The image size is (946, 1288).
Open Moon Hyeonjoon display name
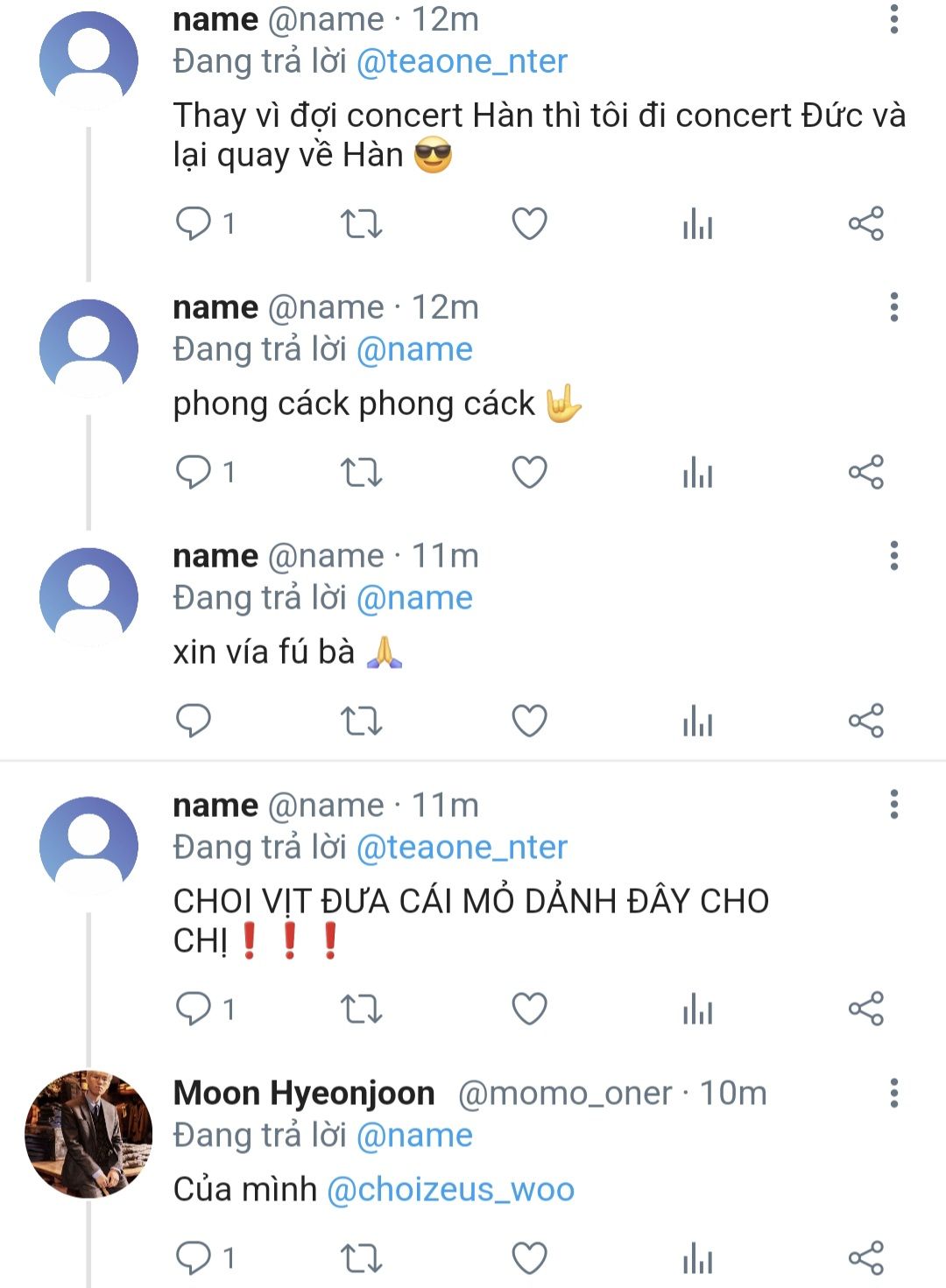[x=304, y=1093]
